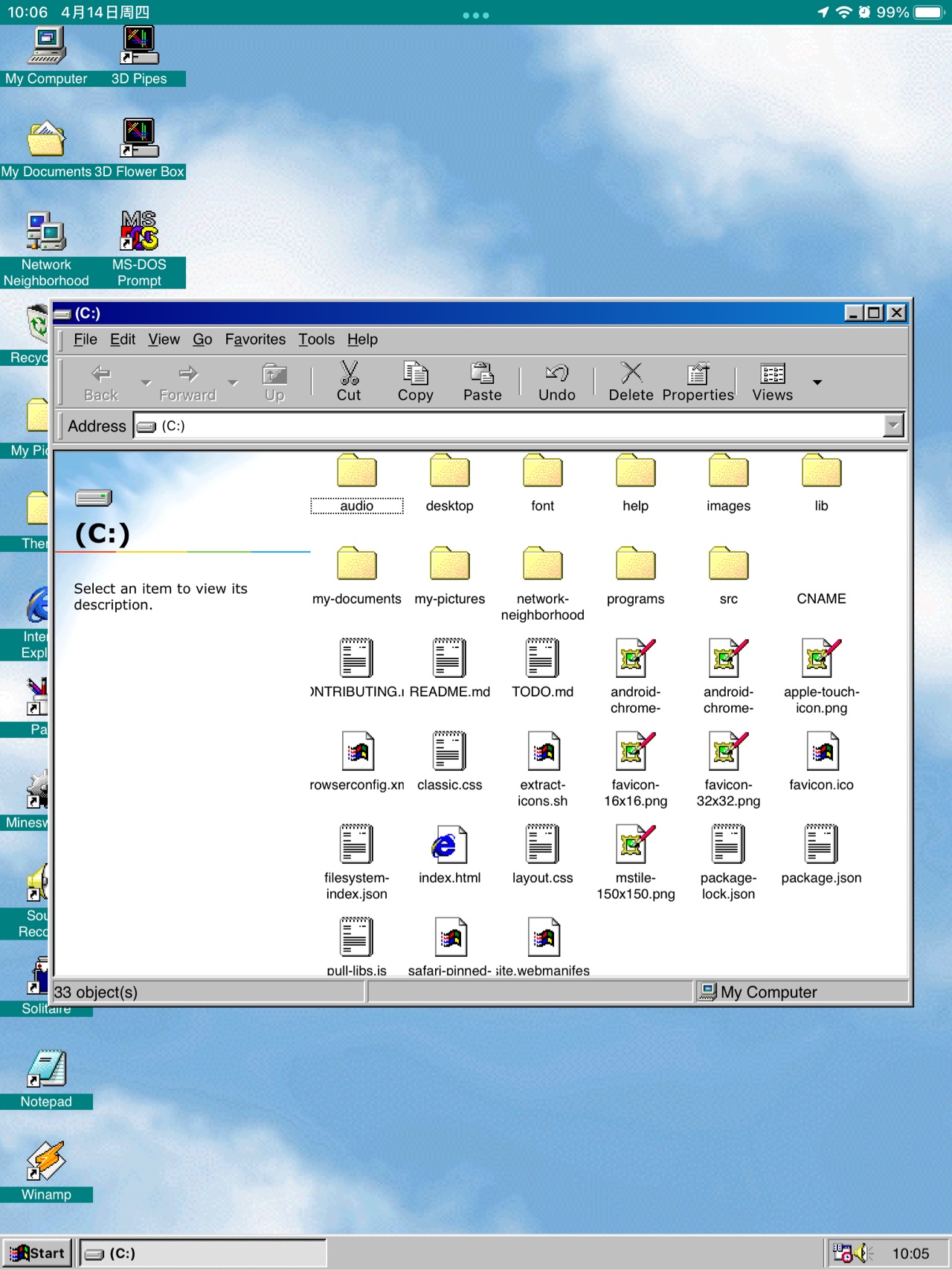Select the lib folder
952x1270 pixels.
click(822, 484)
